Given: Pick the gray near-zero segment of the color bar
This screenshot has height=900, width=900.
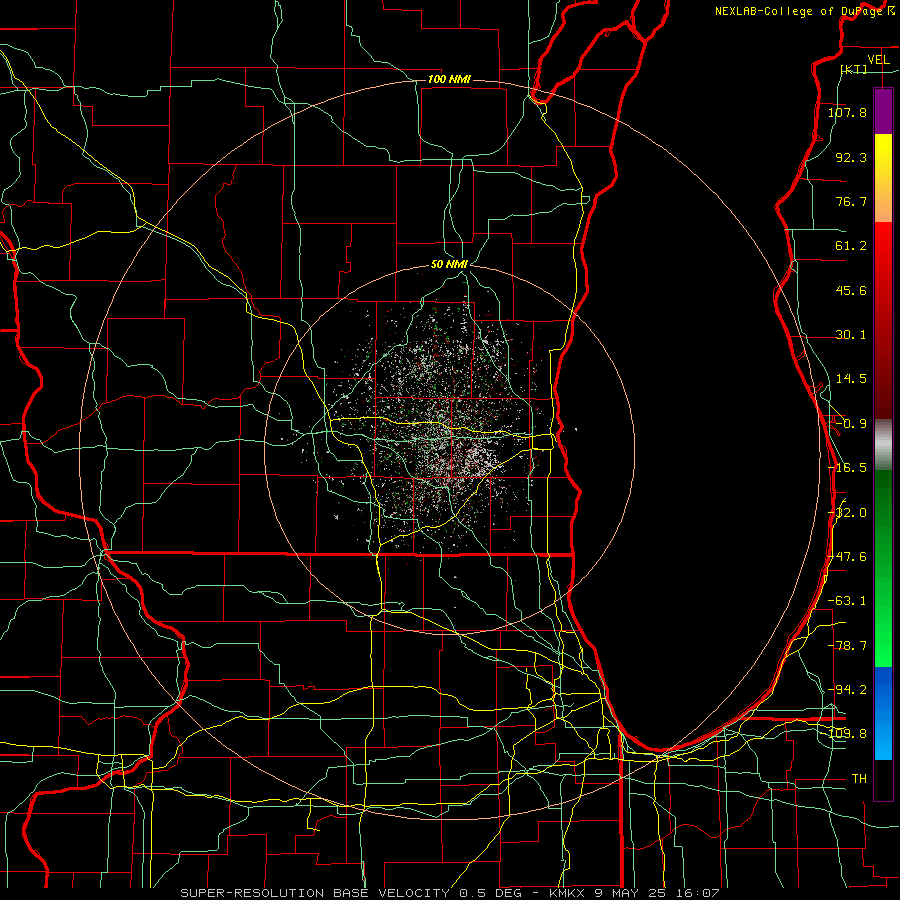Looking at the screenshot, I should [883, 445].
